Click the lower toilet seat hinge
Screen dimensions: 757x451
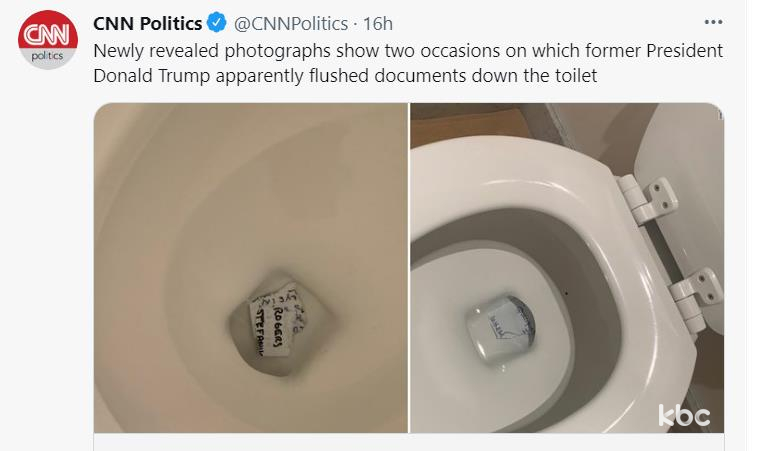point(694,297)
